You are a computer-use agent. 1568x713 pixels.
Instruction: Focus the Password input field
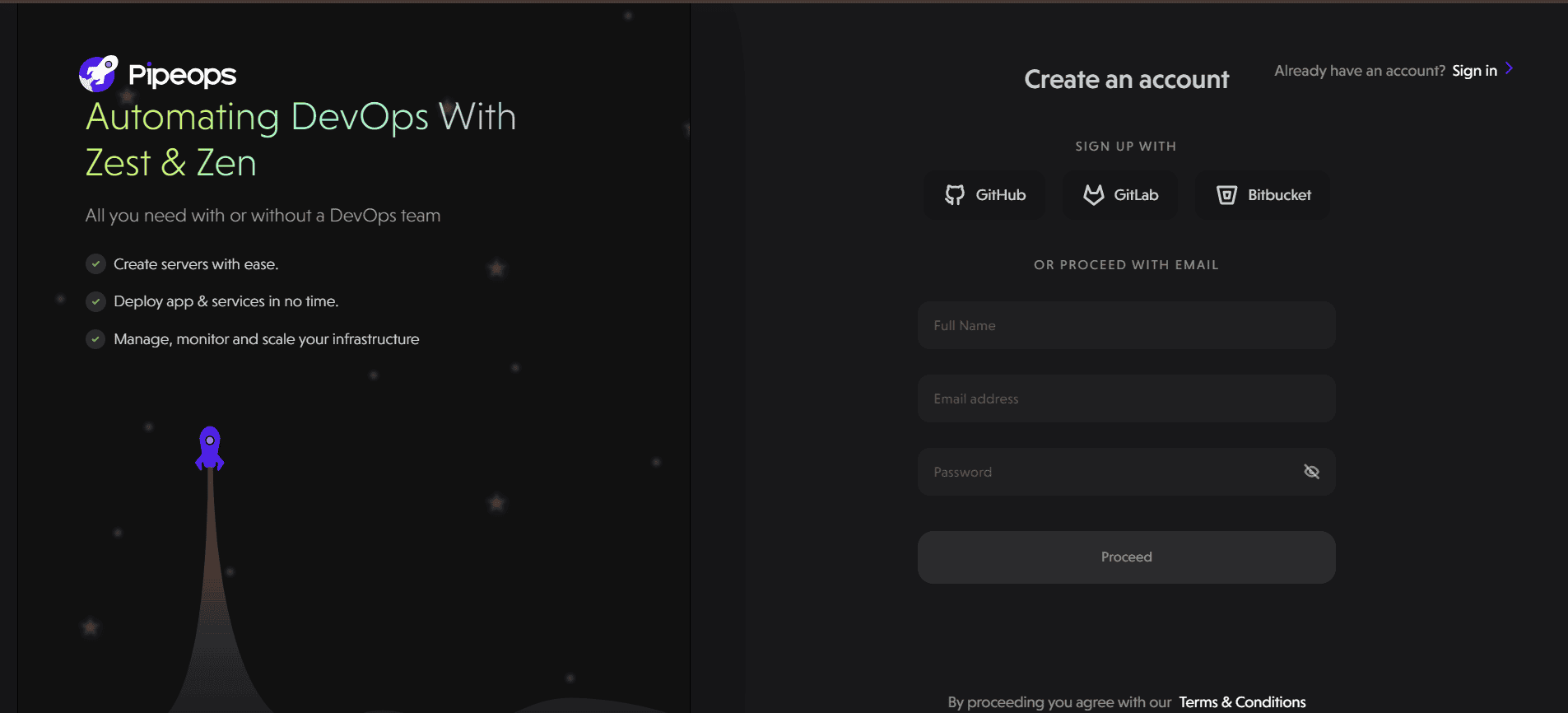click(x=1126, y=472)
